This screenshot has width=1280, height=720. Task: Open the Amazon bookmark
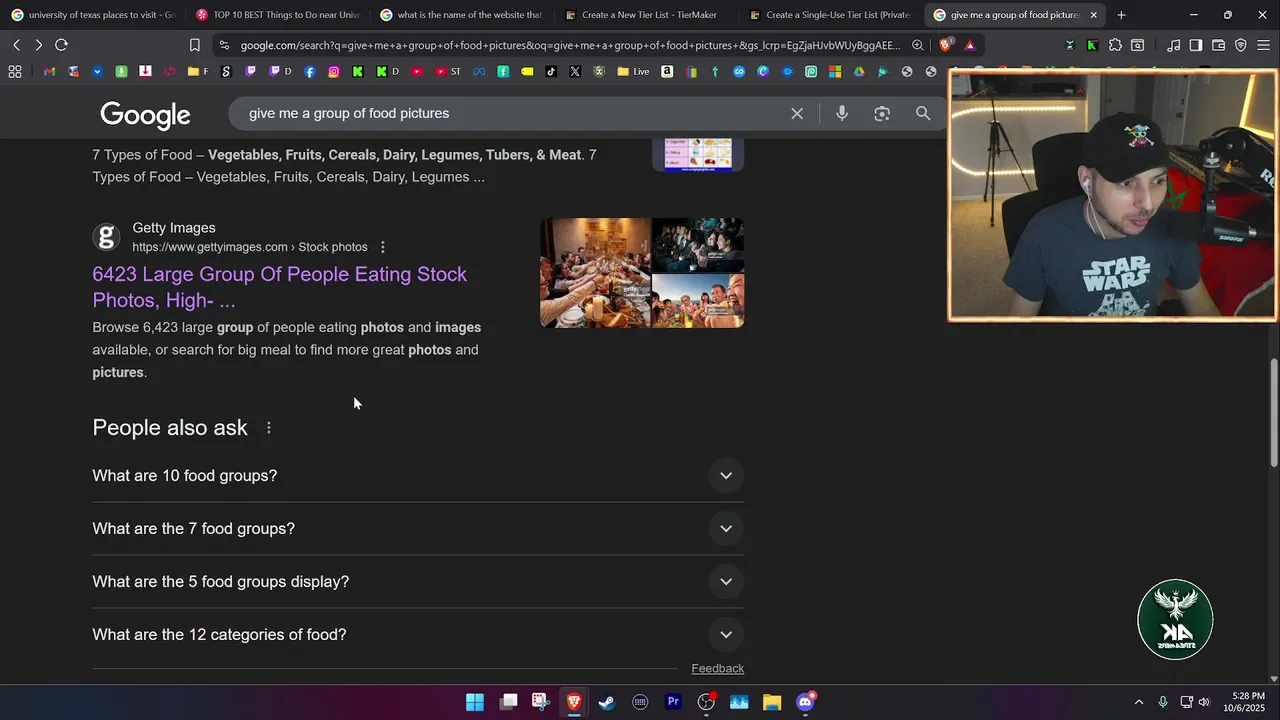tap(667, 72)
